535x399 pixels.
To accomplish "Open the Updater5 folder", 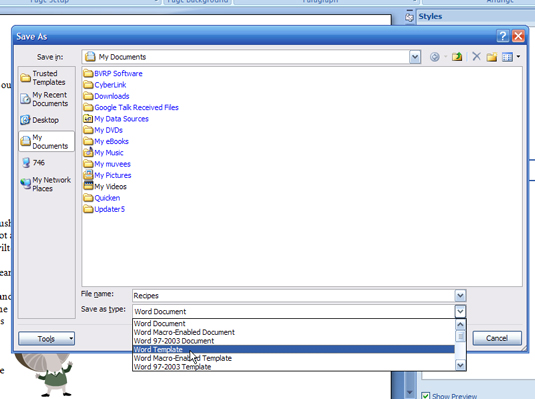I will click(x=104, y=209).
